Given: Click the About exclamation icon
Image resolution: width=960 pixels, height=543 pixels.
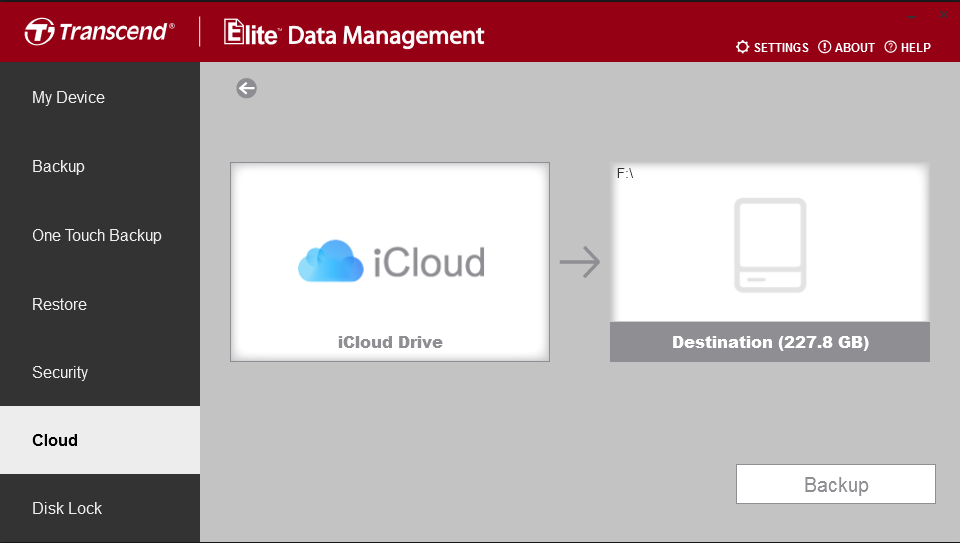Looking at the screenshot, I should pos(824,47).
